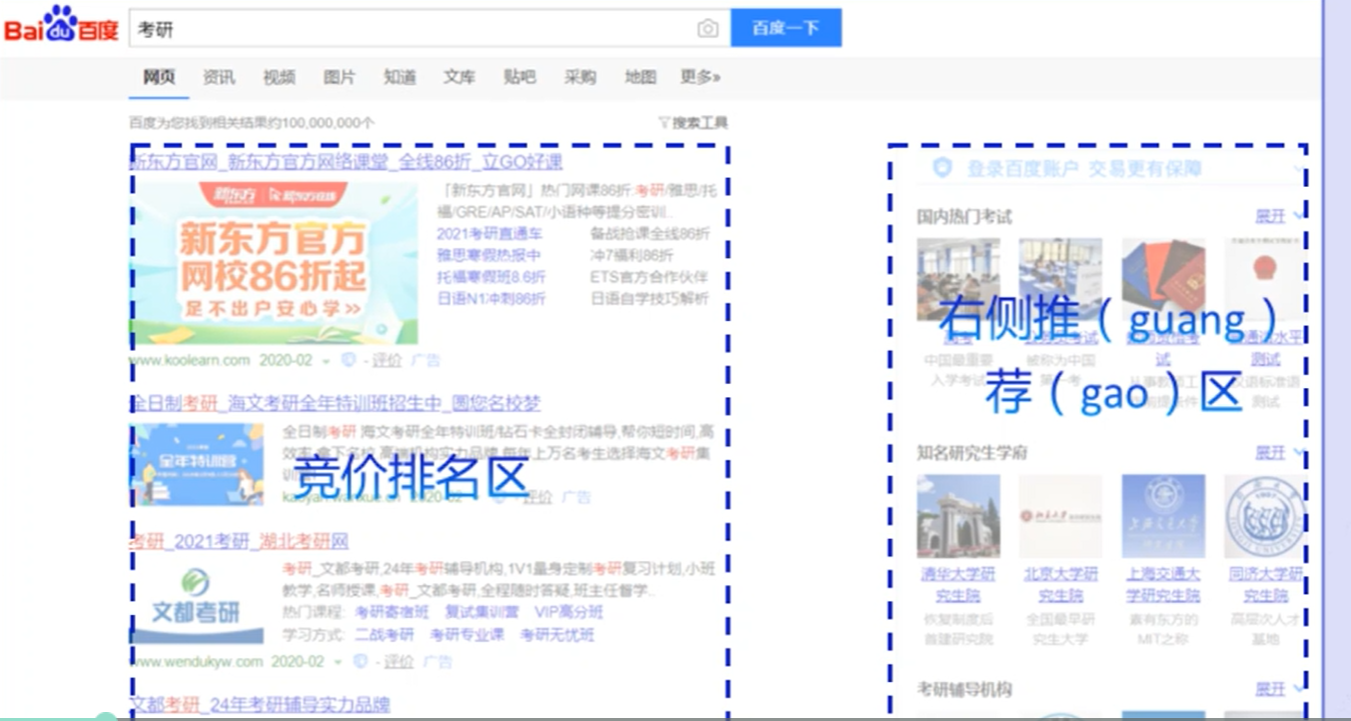Viewport: 1351px width, 721px height.
Task: Click the www.koolearn.com URL
Action: (x=191, y=360)
